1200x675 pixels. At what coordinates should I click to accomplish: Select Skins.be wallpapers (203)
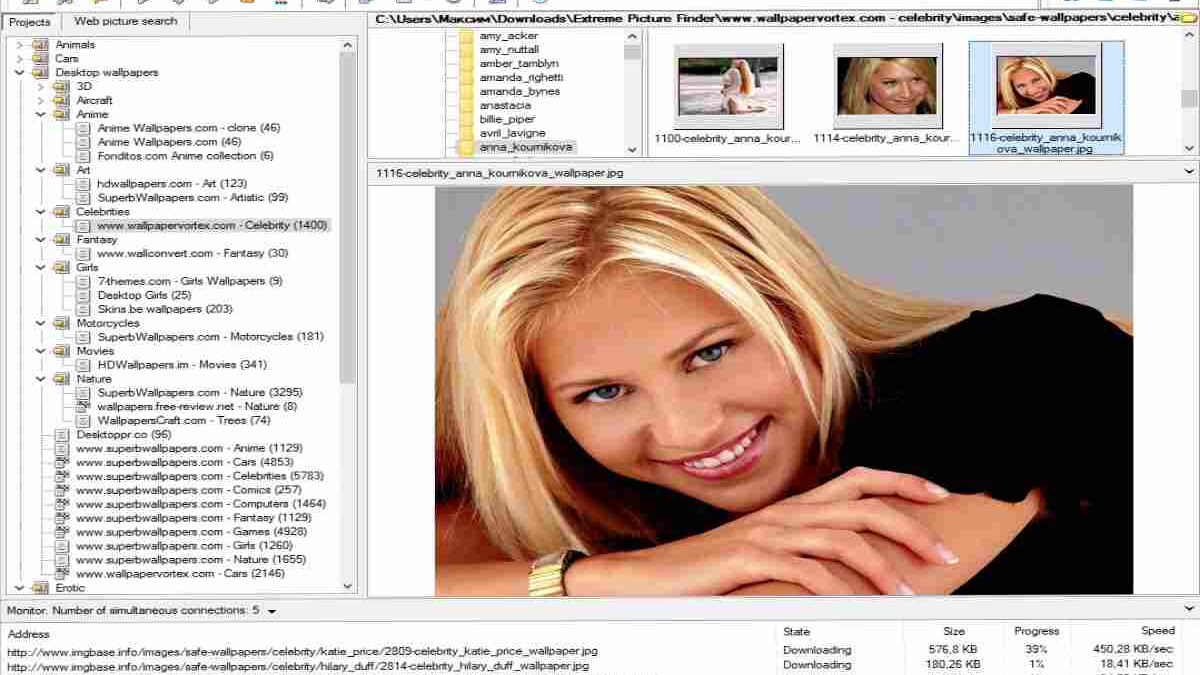(165, 310)
